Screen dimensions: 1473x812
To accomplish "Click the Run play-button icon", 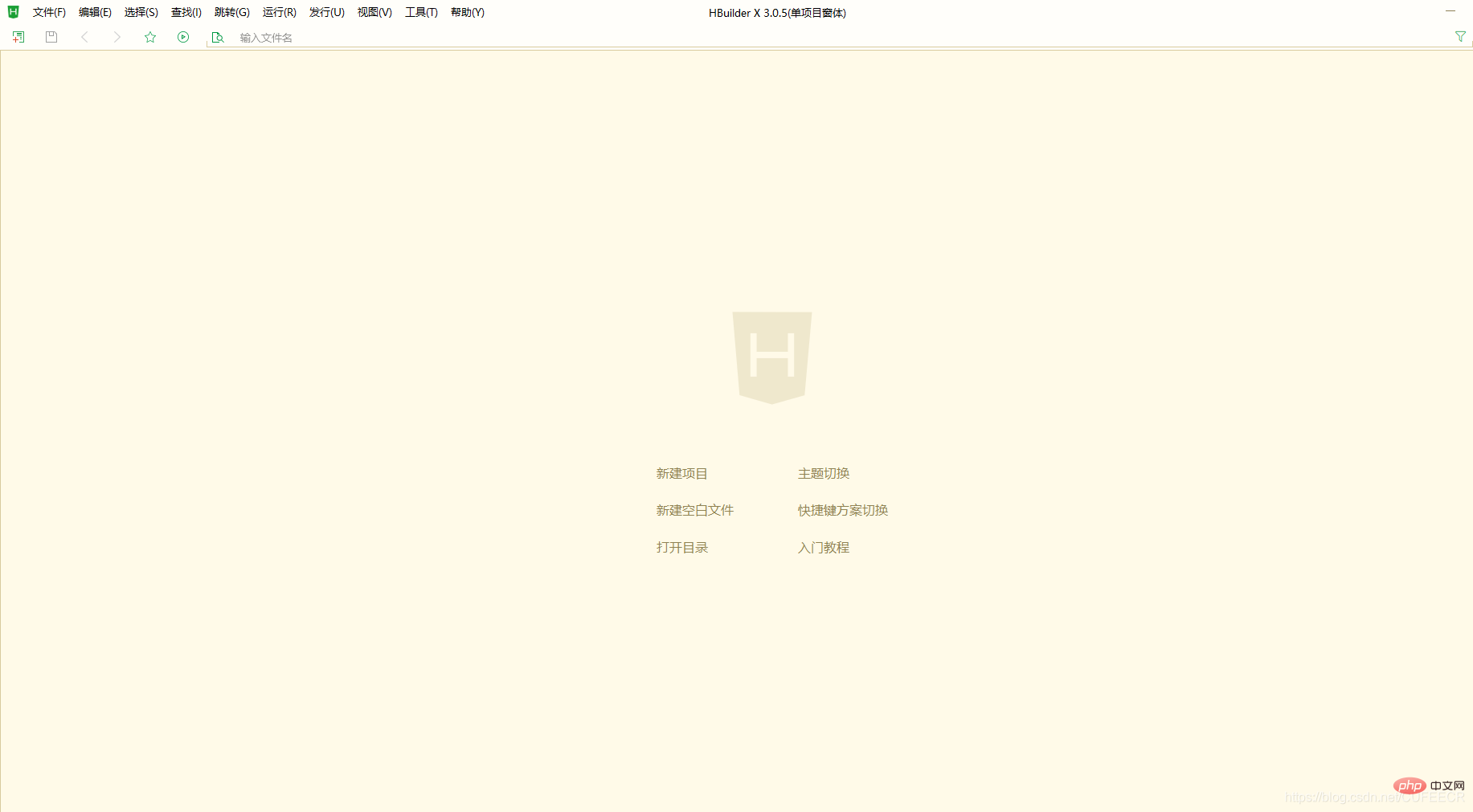I will pos(183,36).
